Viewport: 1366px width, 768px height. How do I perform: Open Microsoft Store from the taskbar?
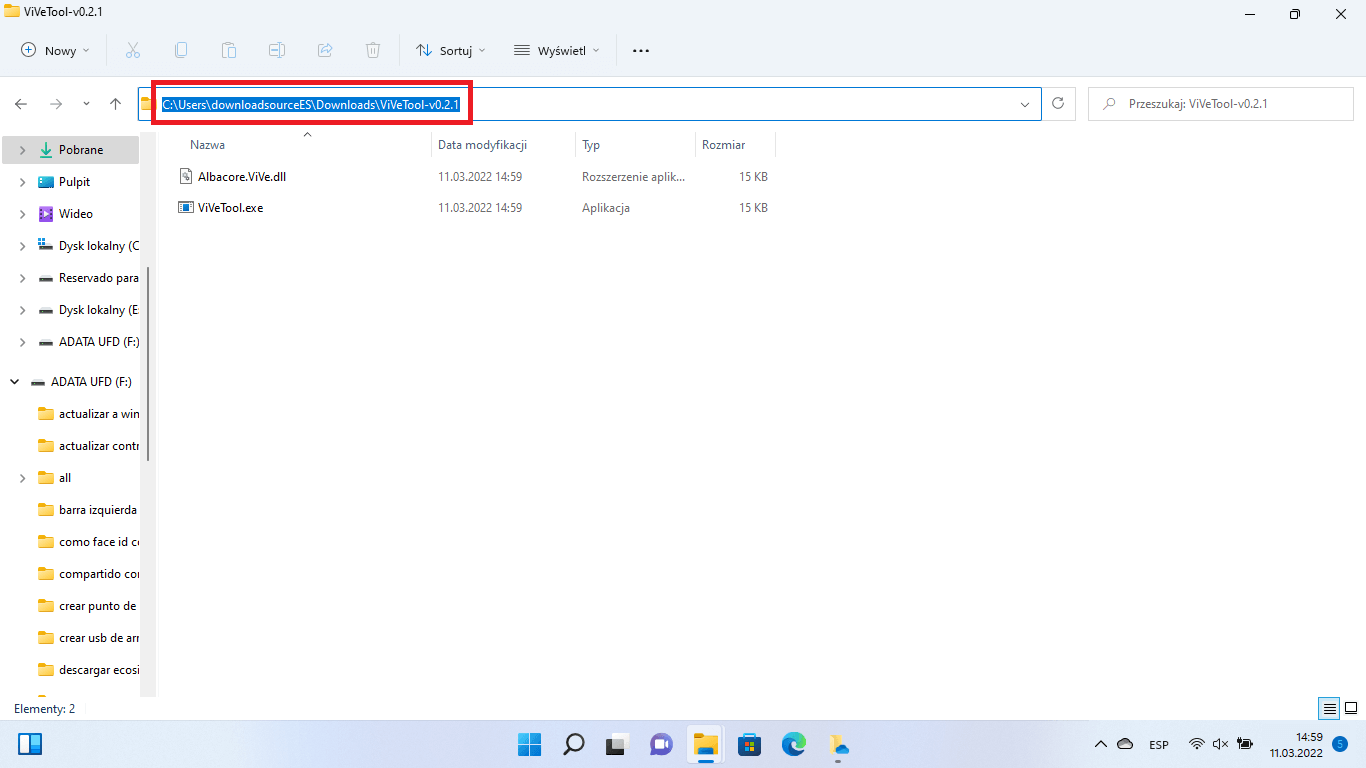(x=749, y=744)
